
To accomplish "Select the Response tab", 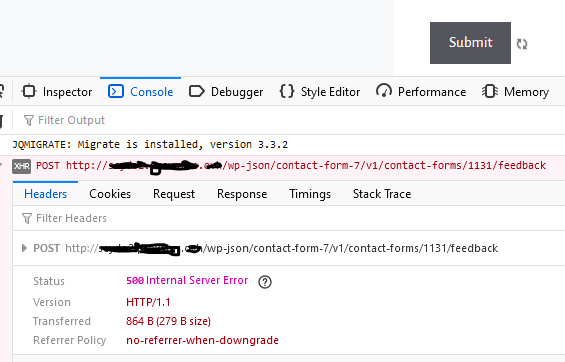I will 242,194.
